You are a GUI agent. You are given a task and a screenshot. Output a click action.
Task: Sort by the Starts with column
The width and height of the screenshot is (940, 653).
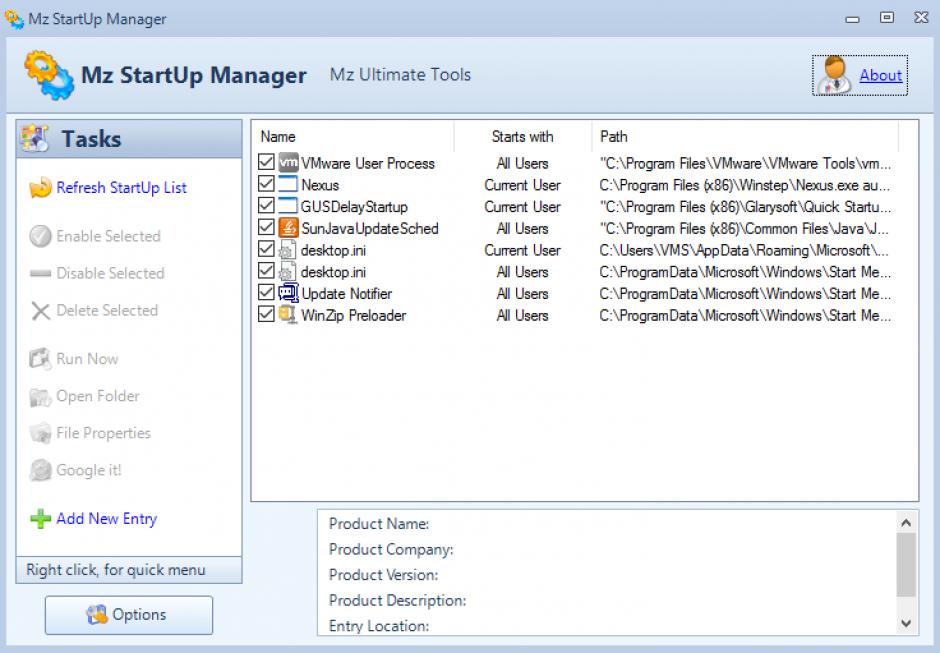[x=523, y=137]
